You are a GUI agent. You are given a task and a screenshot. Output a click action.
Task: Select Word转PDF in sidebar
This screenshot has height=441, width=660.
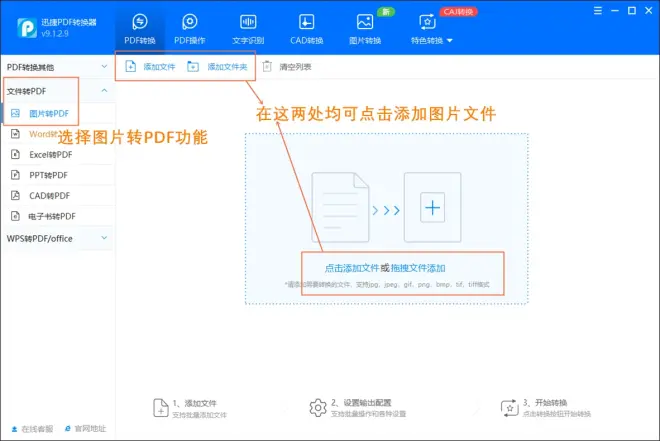[58, 134]
